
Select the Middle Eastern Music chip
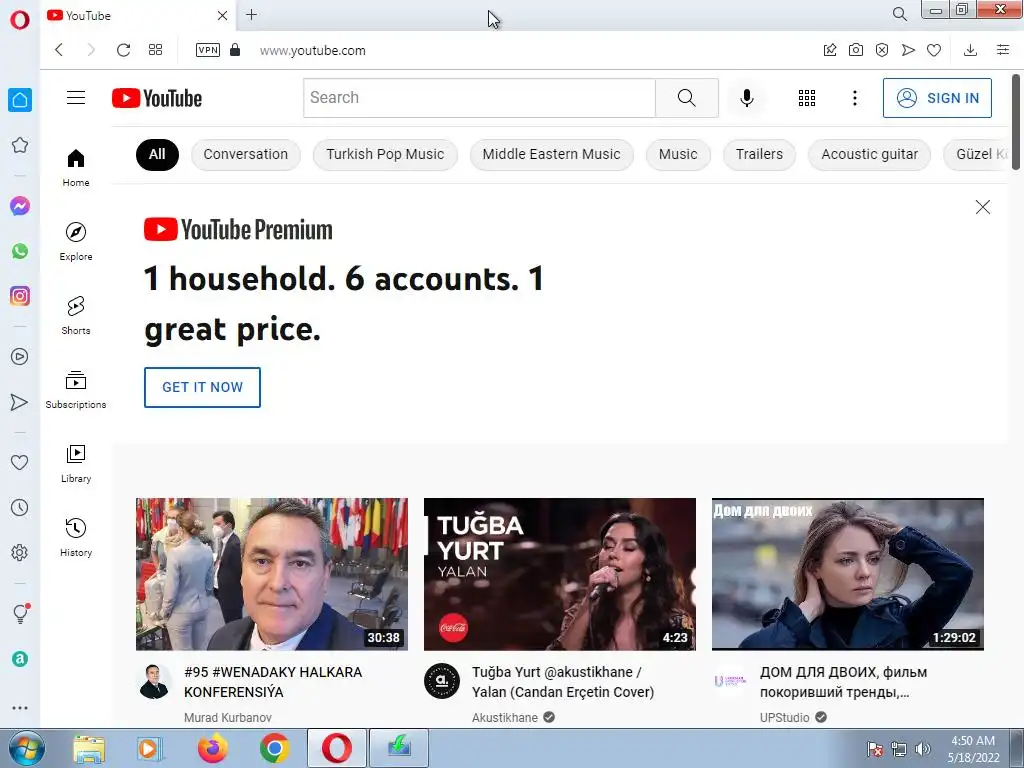[552, 155]
